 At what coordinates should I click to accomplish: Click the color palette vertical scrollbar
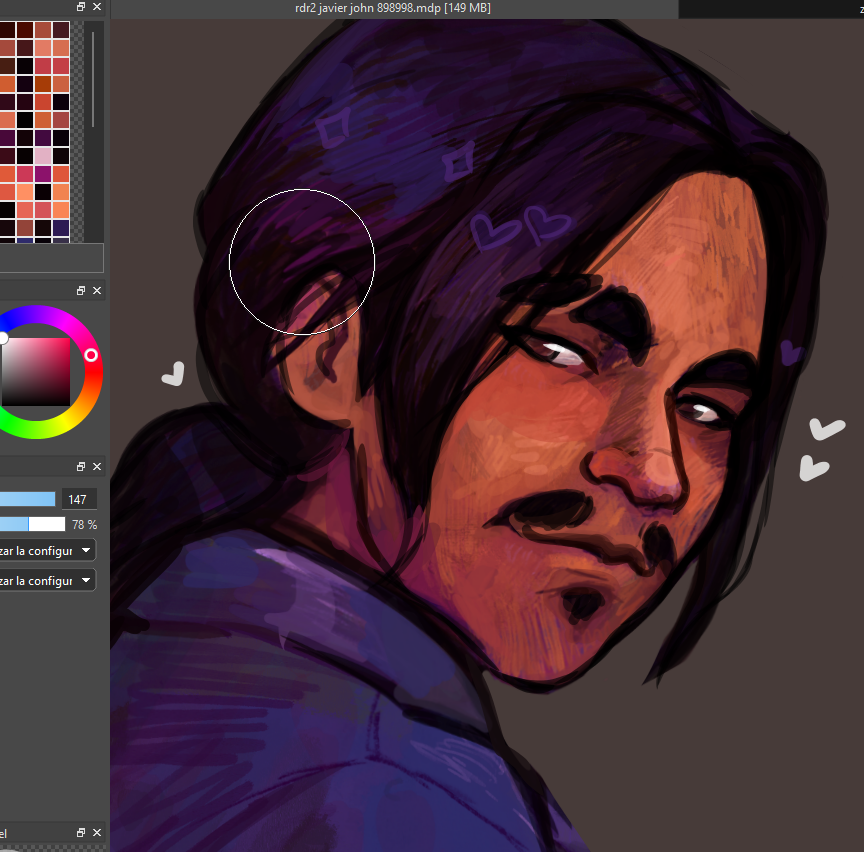[93, 79]
